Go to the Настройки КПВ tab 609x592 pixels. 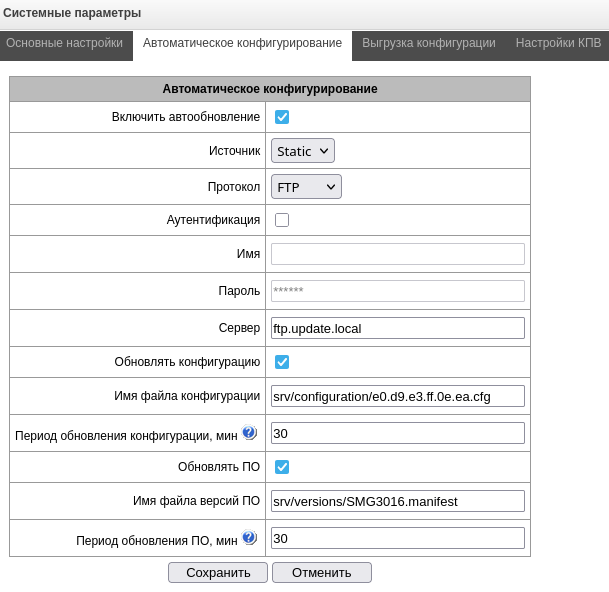(558, 43)
